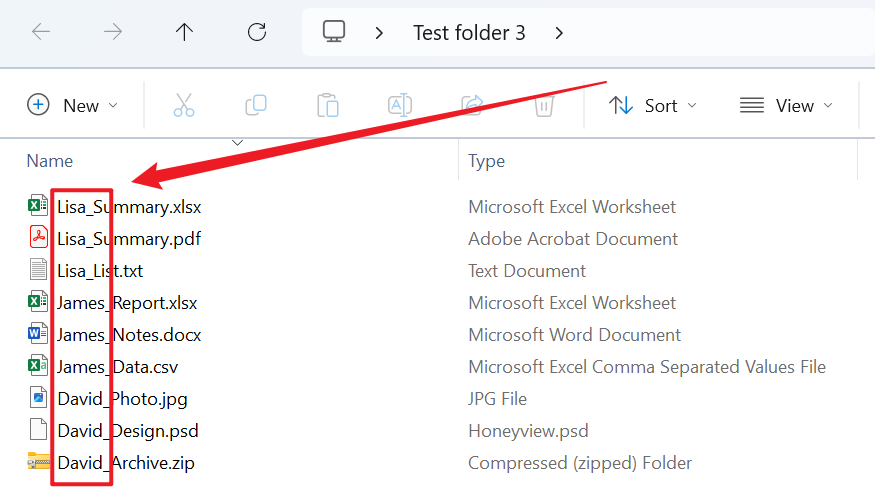The width and height of the screenshot is (875, 502).
Task: Click the Paste clipboard icon
Action: pos(327,105)
